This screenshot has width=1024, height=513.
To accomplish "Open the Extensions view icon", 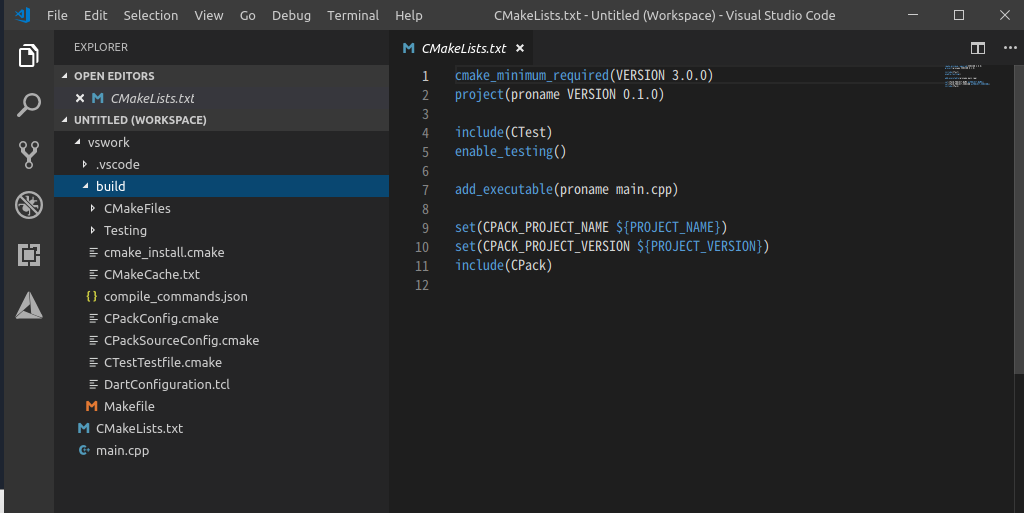I will pyautogui.click(x=28, y=255).
